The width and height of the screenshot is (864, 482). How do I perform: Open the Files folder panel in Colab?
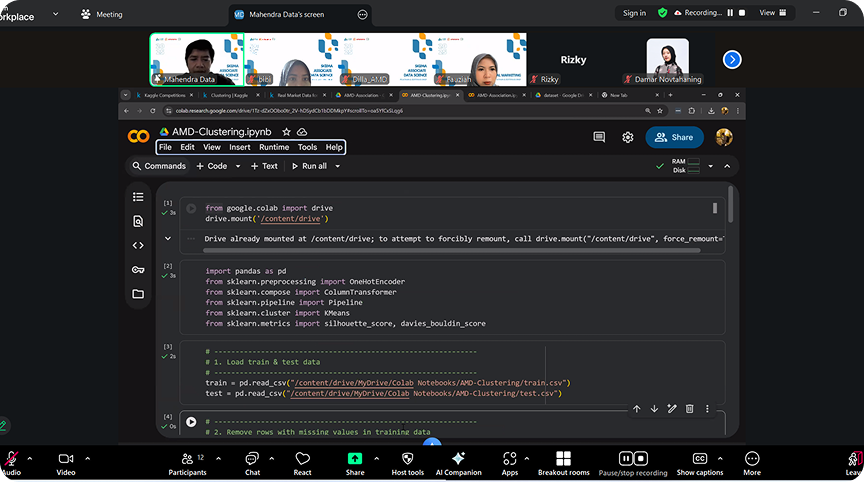click(x=138, y=294)
